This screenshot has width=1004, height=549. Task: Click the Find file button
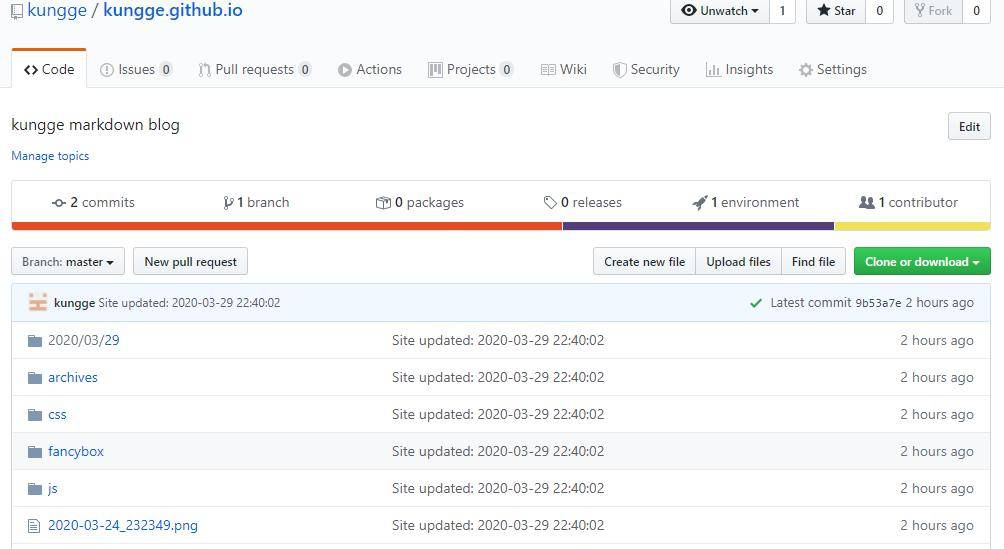pos(813,261)
